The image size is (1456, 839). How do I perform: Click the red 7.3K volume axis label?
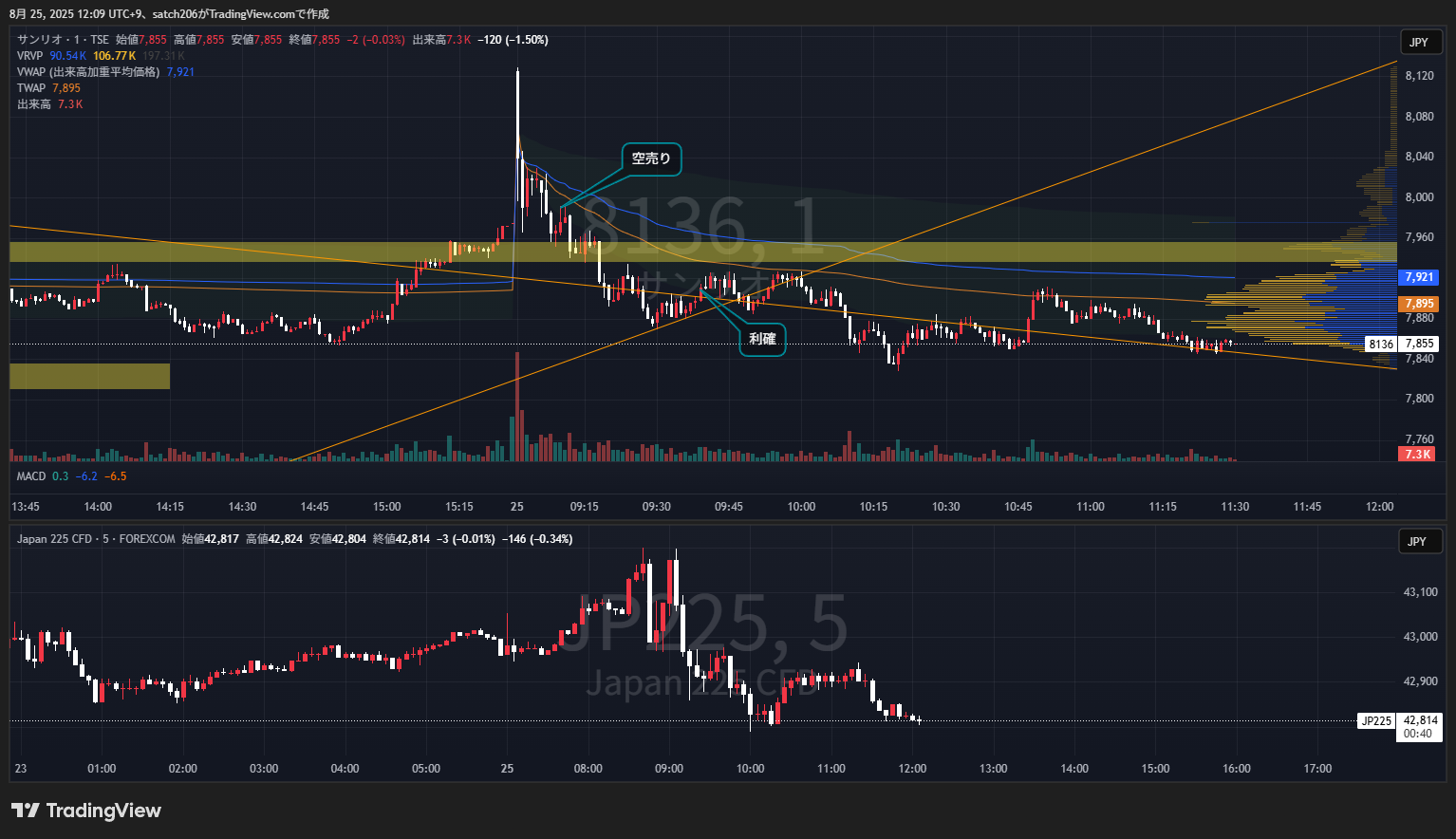click(x=1418, y=455)
